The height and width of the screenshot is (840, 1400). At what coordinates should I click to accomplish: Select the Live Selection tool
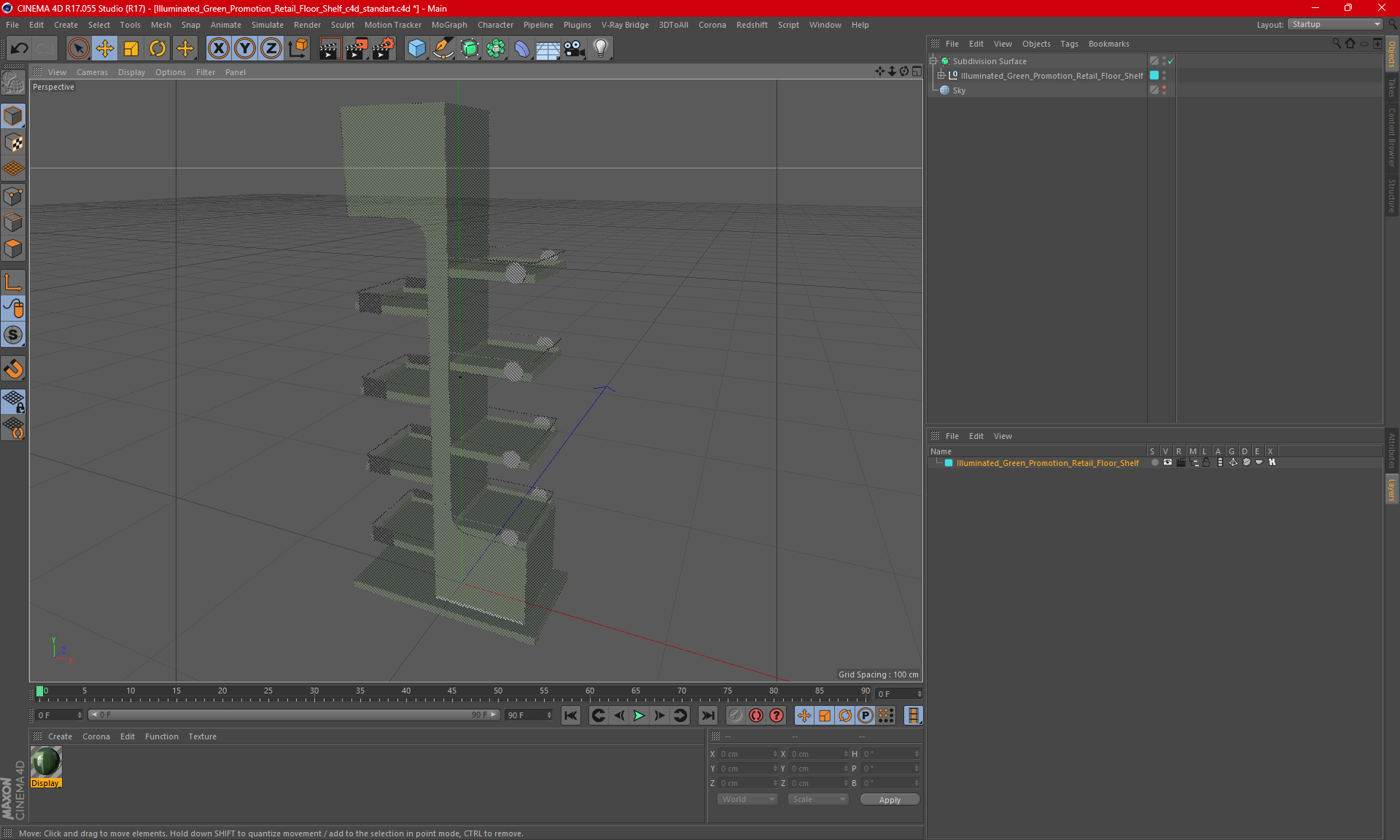pos(78,48)
